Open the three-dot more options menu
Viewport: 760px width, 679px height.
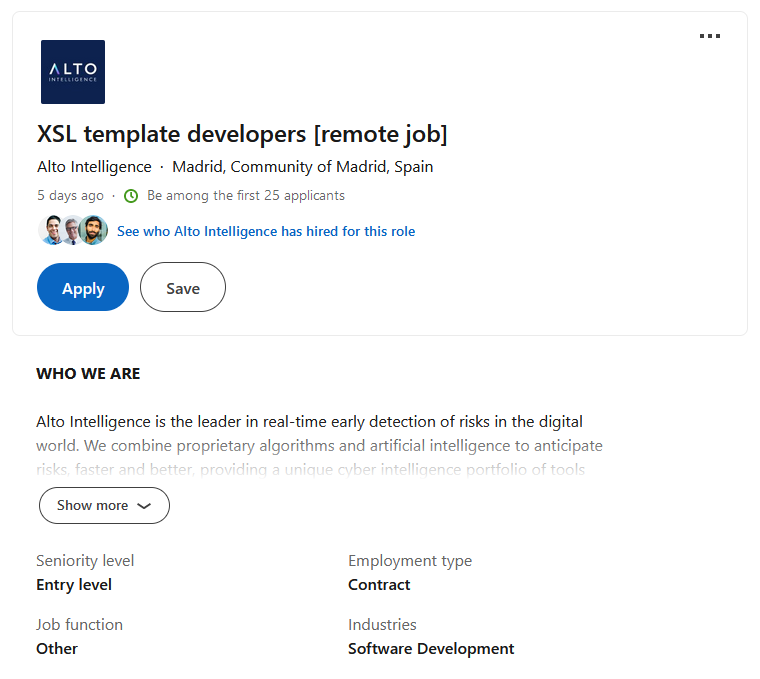tap(710, 36)
